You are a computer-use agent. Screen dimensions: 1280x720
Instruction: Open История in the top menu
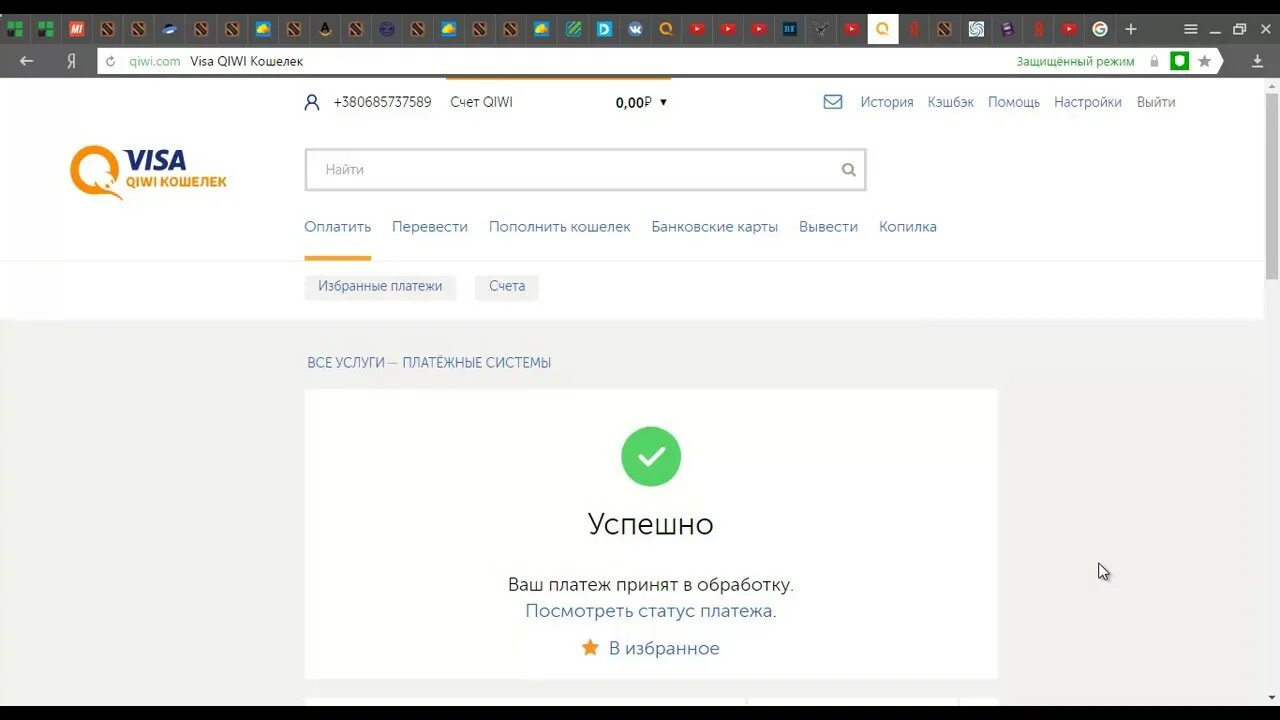click(887, 102)
